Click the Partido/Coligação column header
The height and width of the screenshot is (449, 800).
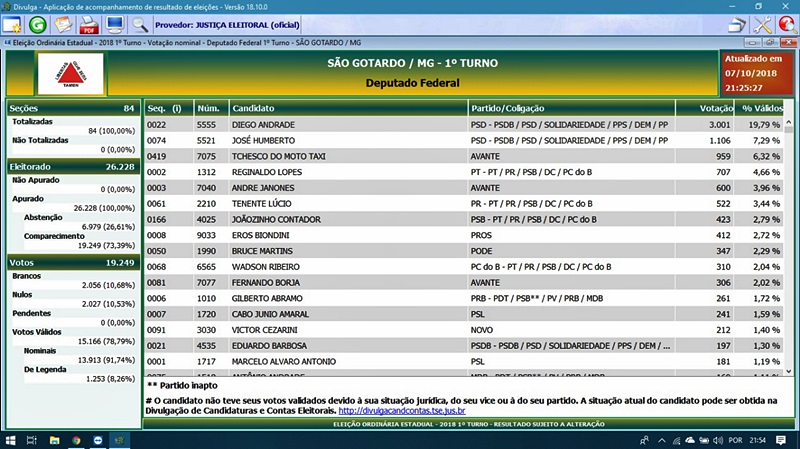[x=570, y=107]
